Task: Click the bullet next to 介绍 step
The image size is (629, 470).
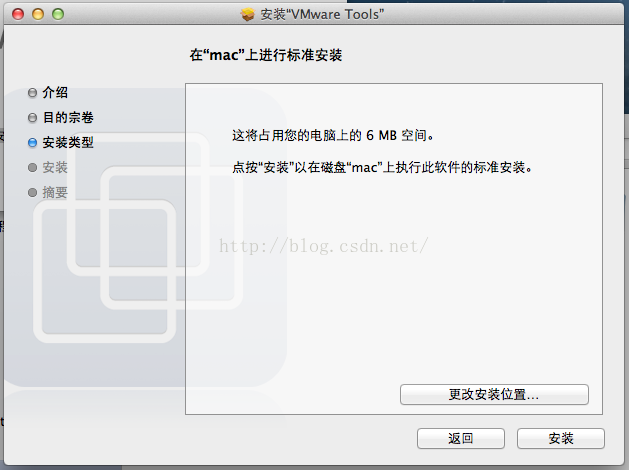Action: pyautogui.click(x=32, y=93)
